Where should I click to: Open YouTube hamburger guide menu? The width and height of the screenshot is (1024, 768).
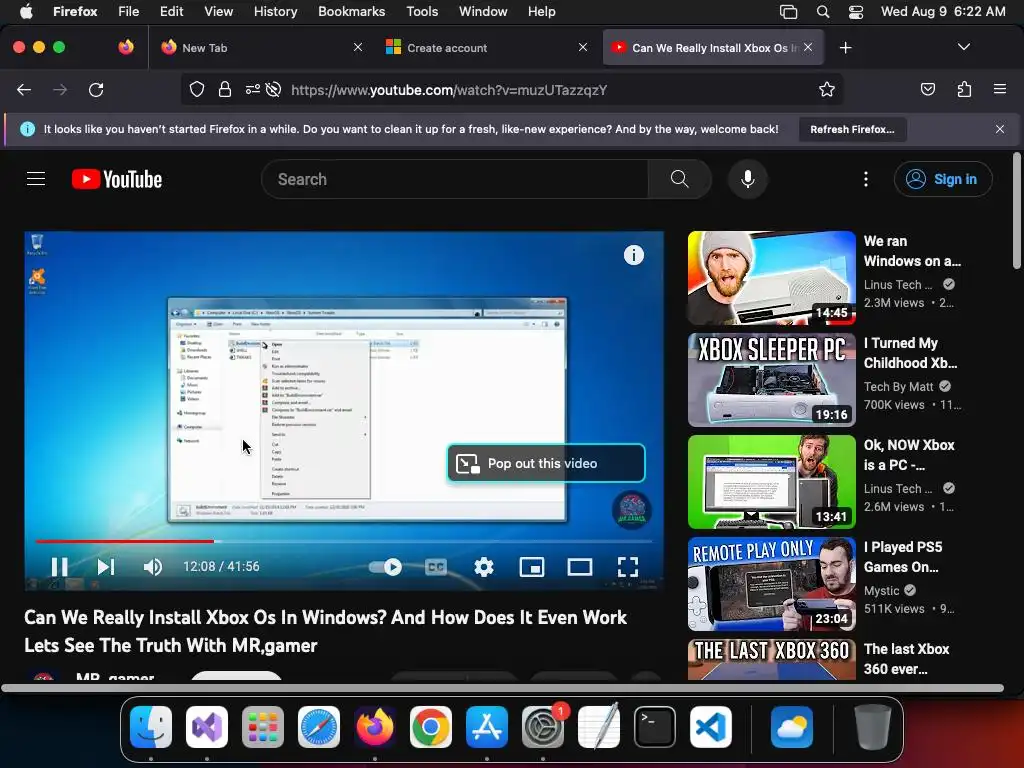click(36, 179)
